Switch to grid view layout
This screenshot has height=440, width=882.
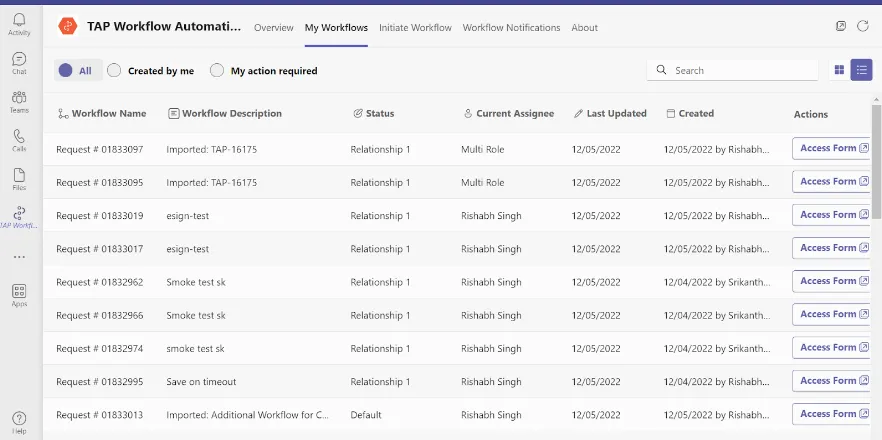[839, 70]
